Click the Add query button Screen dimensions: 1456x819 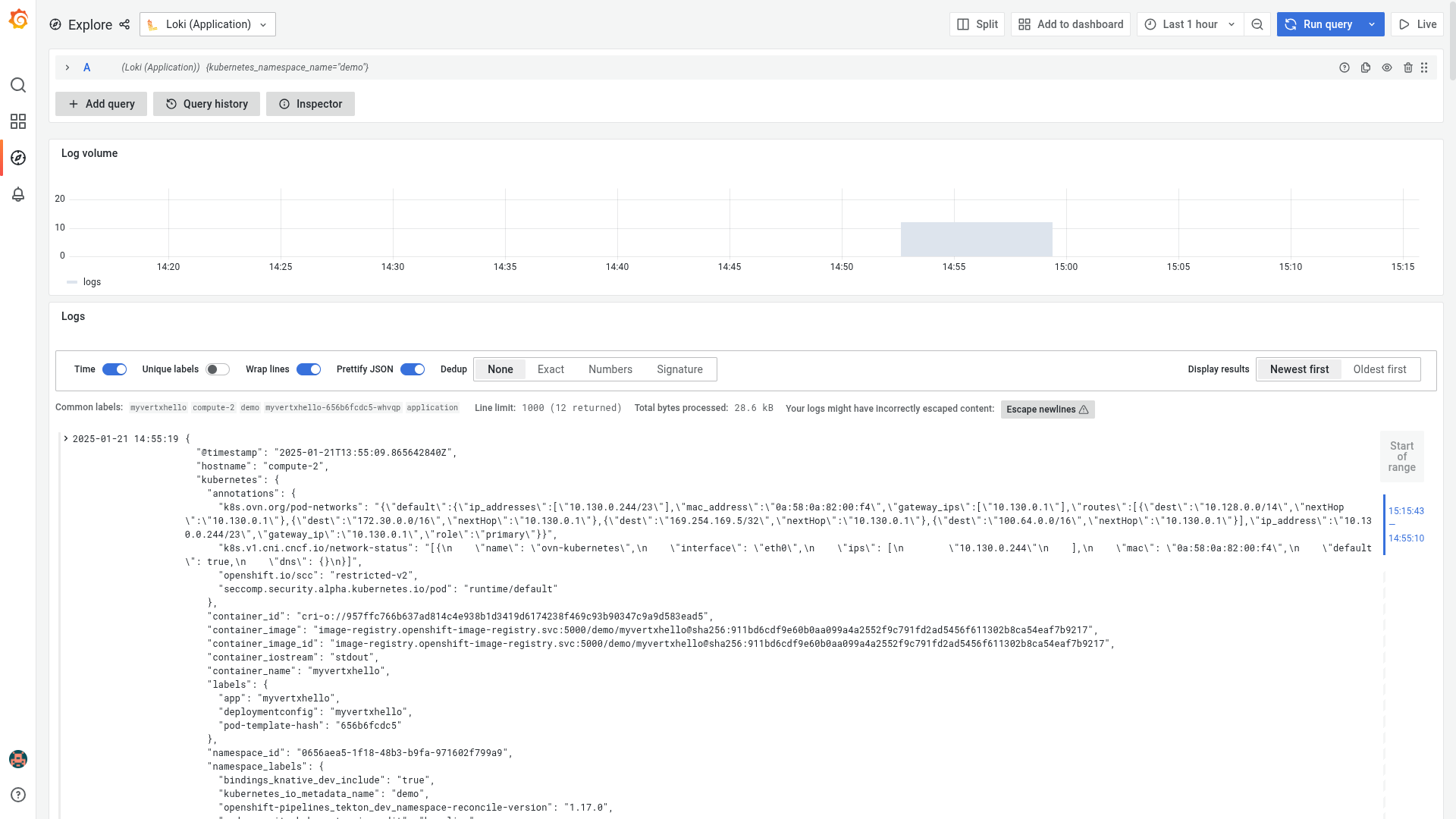tap(101, 104)
